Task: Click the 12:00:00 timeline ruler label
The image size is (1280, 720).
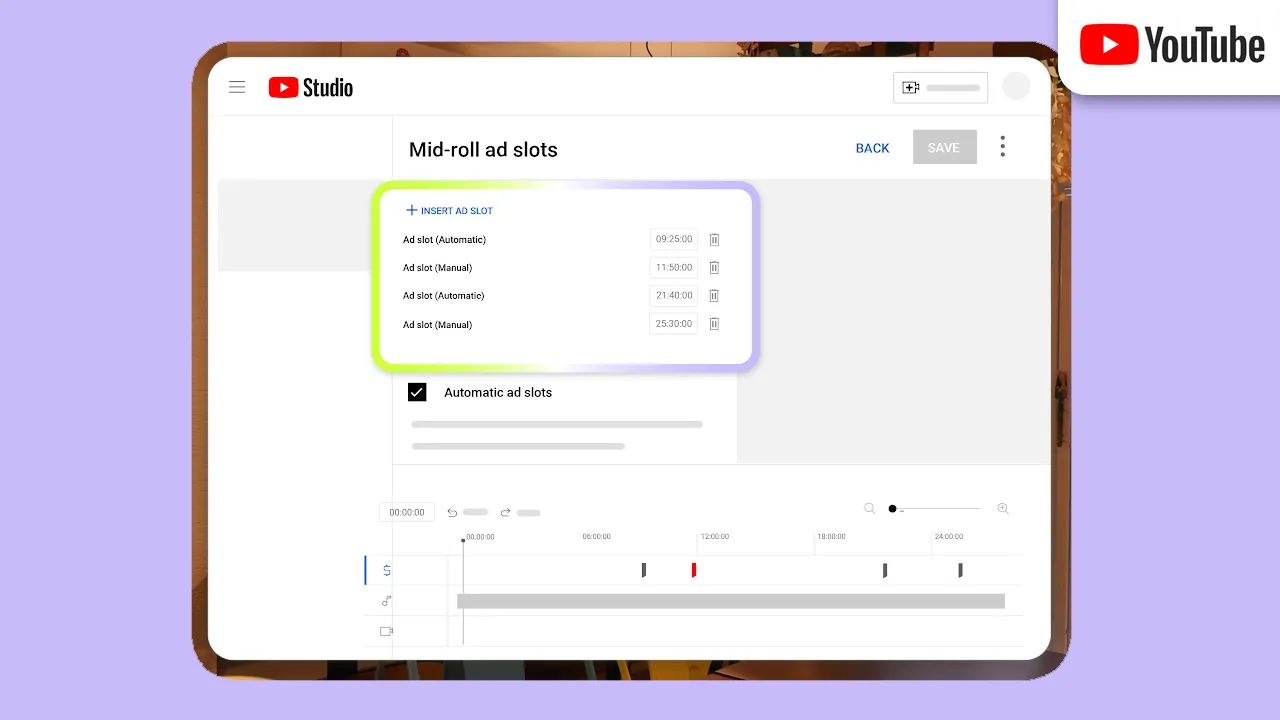Action: (715, 537)
